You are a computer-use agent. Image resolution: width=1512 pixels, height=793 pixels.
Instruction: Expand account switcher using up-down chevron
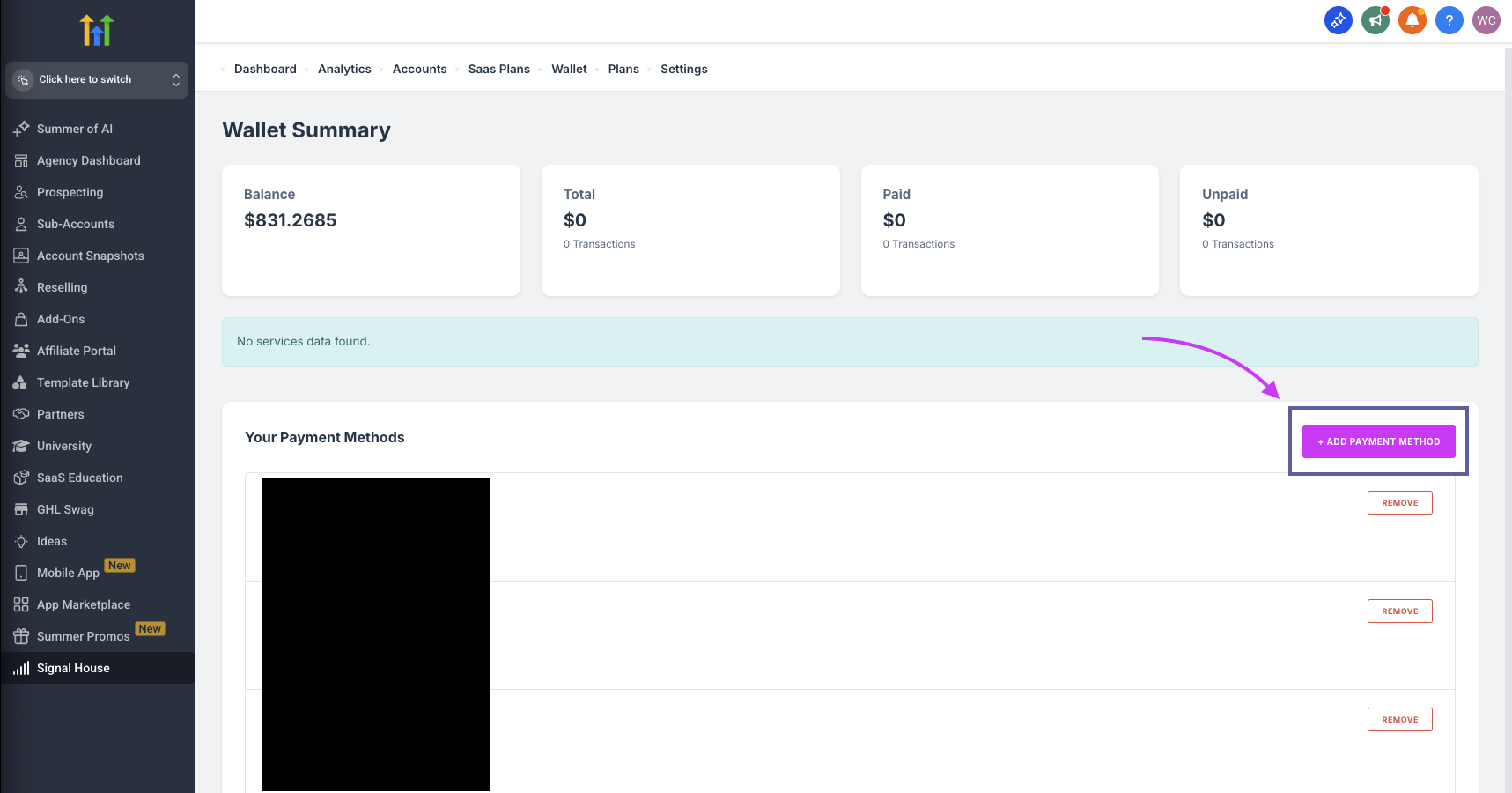coord(176,79)
